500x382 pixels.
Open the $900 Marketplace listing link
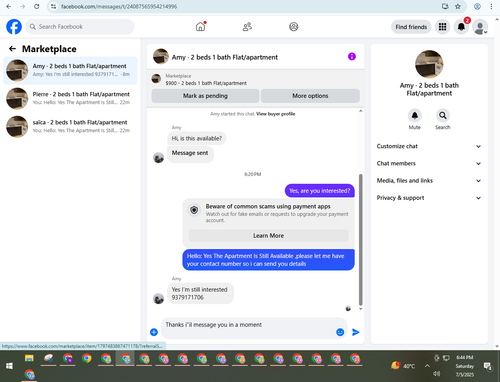pos(206,83)
